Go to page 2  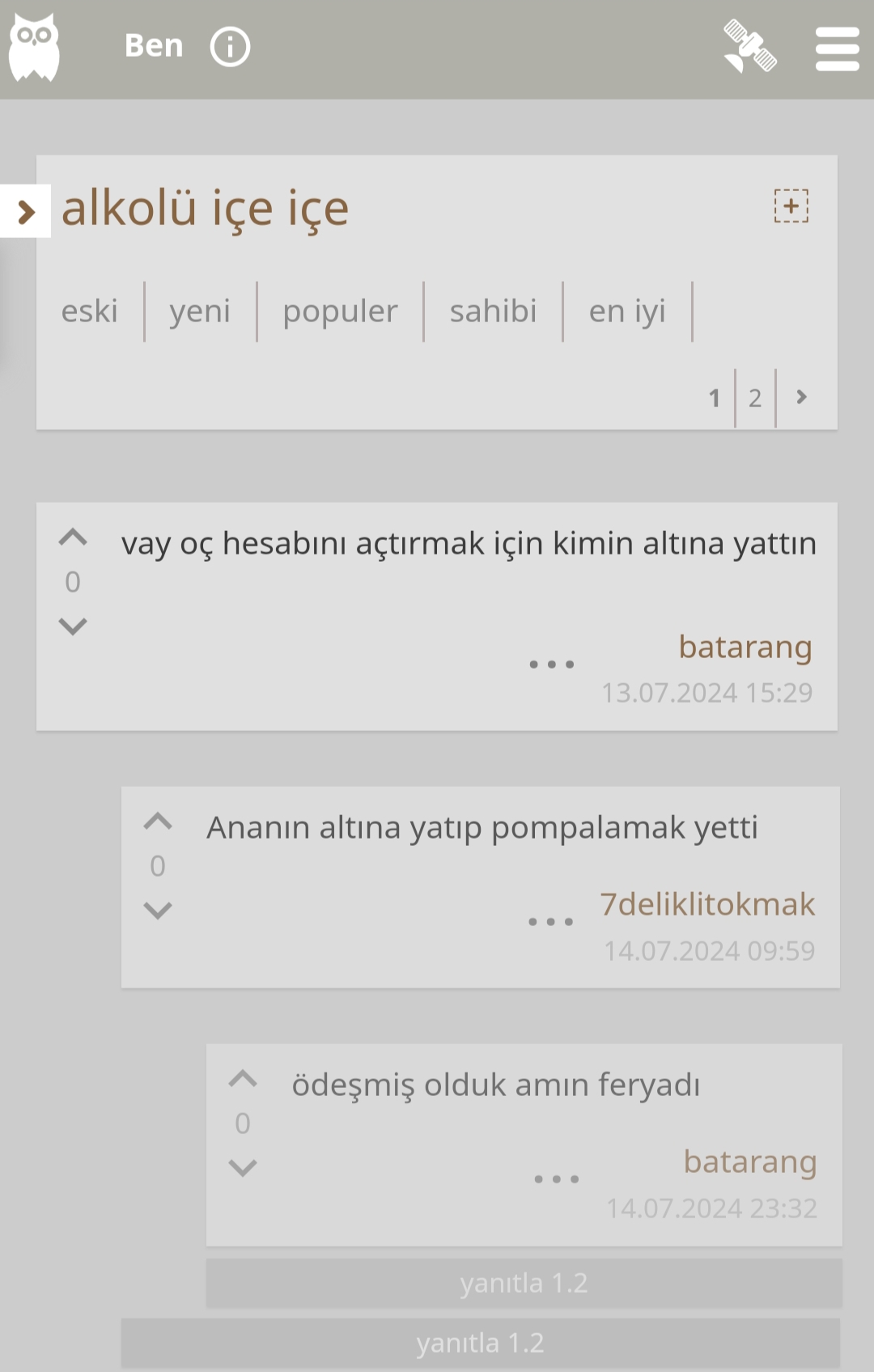[x=755, y=397]
